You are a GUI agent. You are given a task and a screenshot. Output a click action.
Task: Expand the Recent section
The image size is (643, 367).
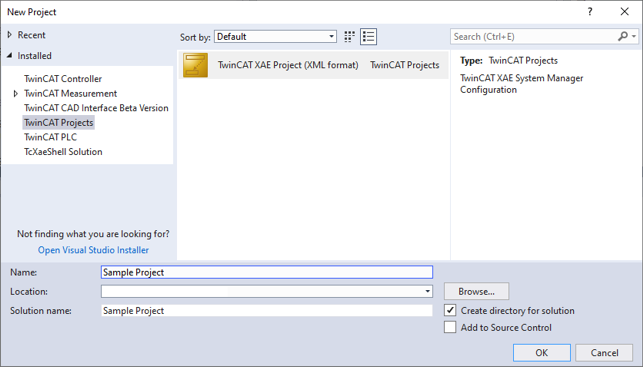click(10, 35)
